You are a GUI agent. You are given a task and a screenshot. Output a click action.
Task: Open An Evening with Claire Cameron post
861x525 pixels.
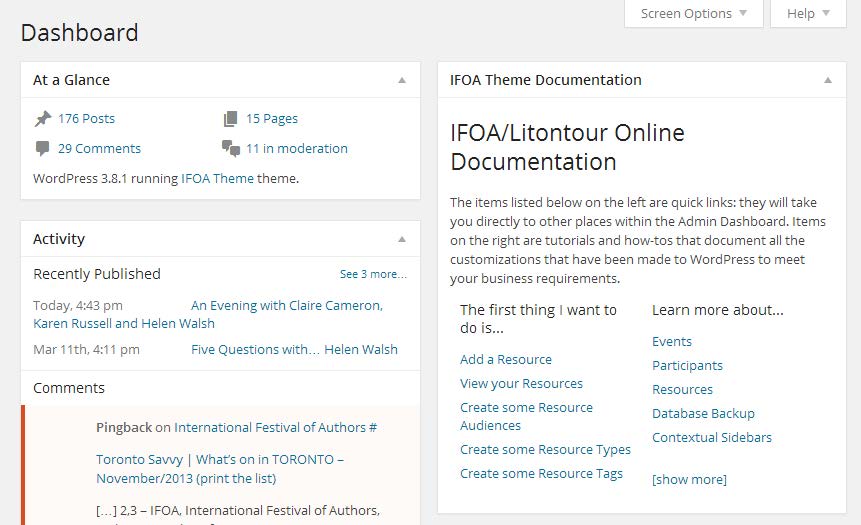(208, 314)
